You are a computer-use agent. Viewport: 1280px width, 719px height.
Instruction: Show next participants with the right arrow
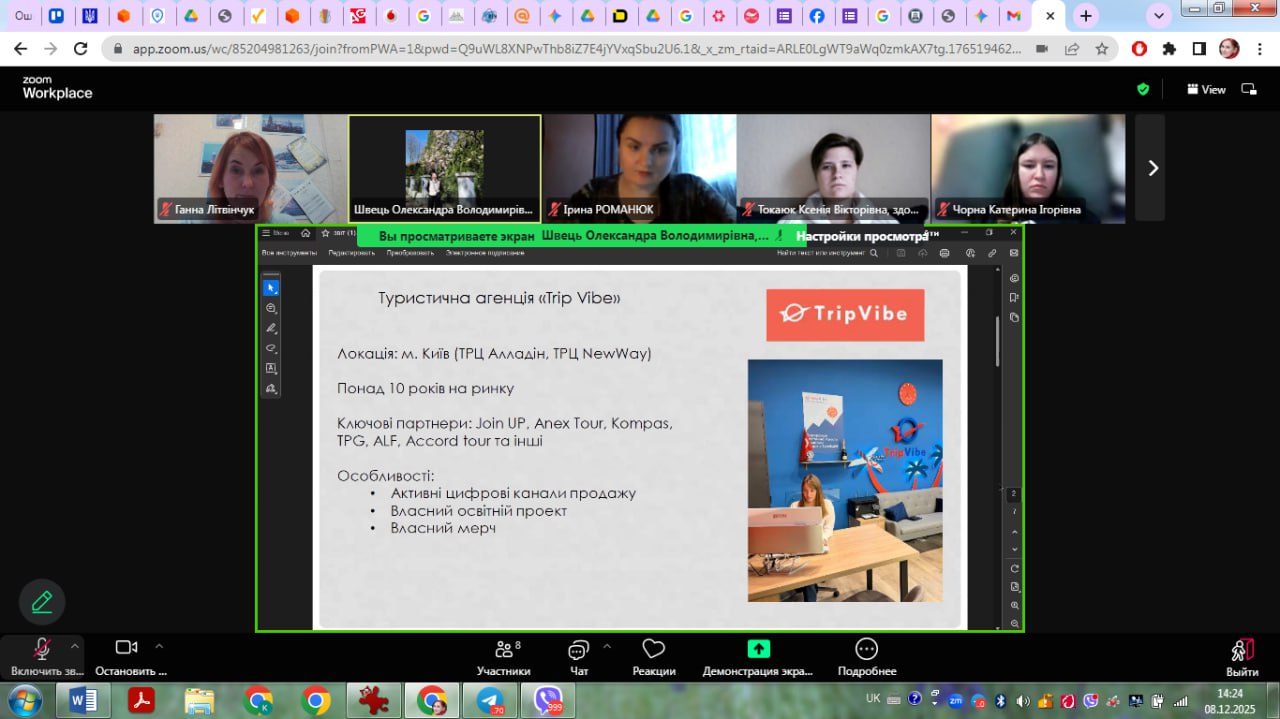point(1152,168)
